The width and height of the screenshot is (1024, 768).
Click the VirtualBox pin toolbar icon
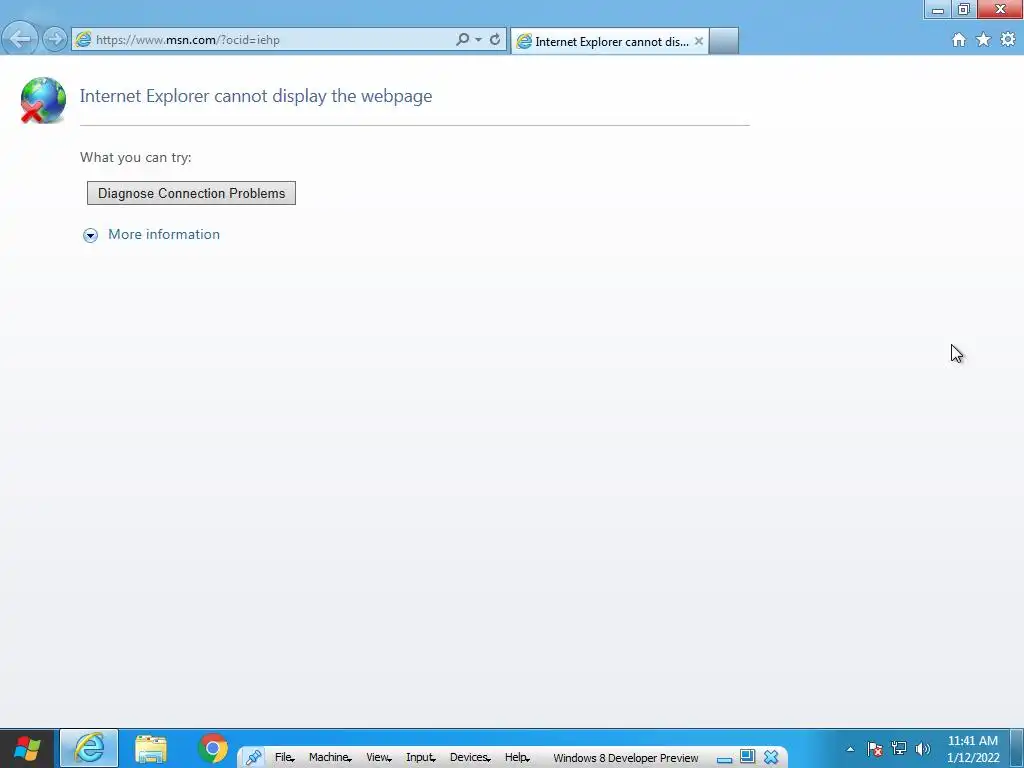click(x=253, y=758)
